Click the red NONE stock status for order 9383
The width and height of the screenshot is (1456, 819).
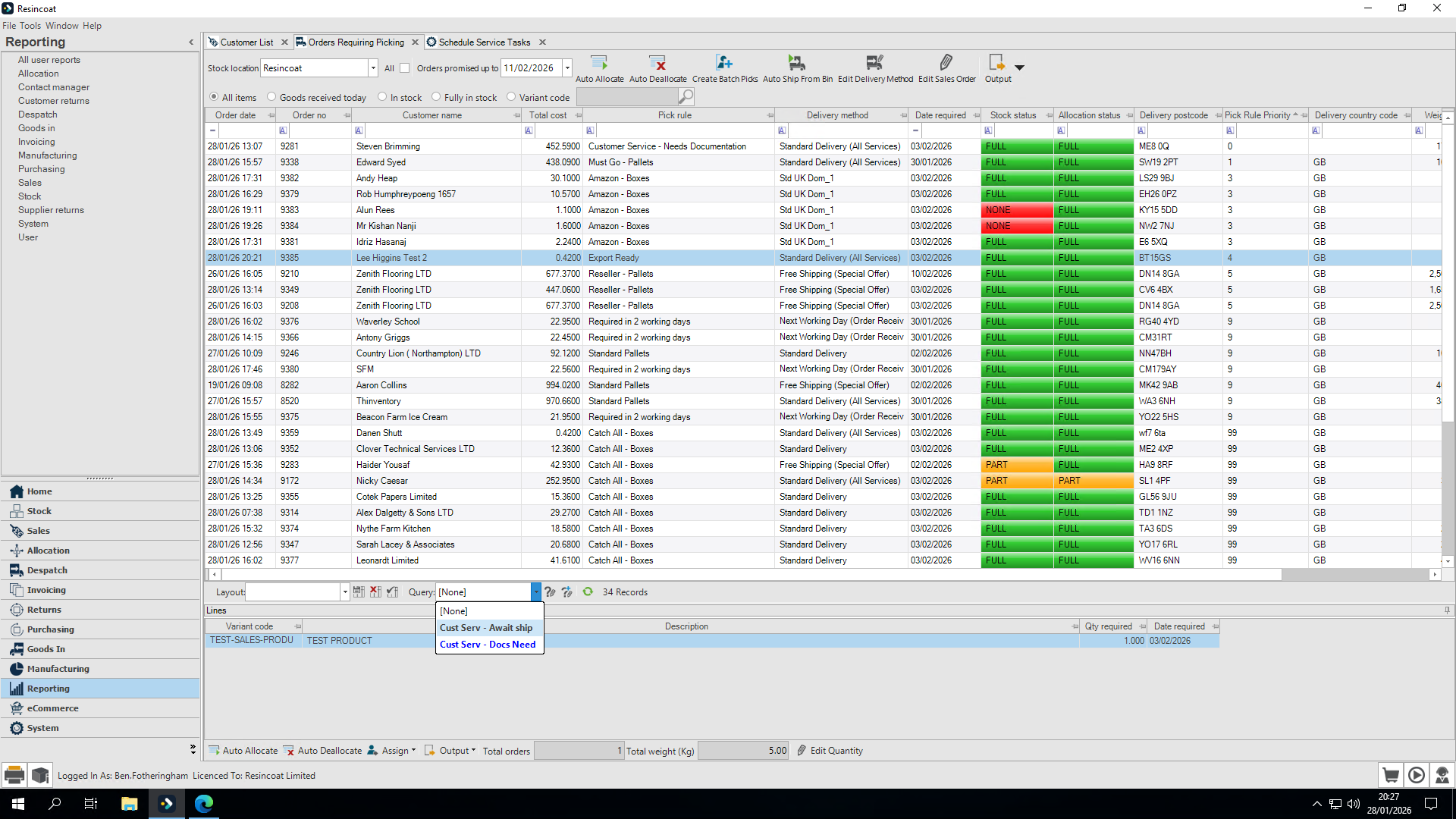1016,210
